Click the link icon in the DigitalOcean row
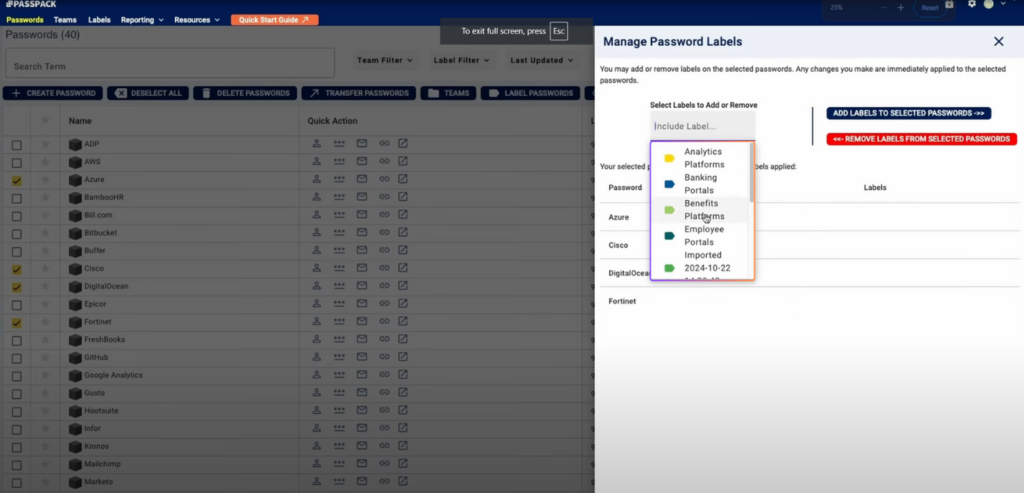The width and height of the screenshot is (1024, 493). 384,286
